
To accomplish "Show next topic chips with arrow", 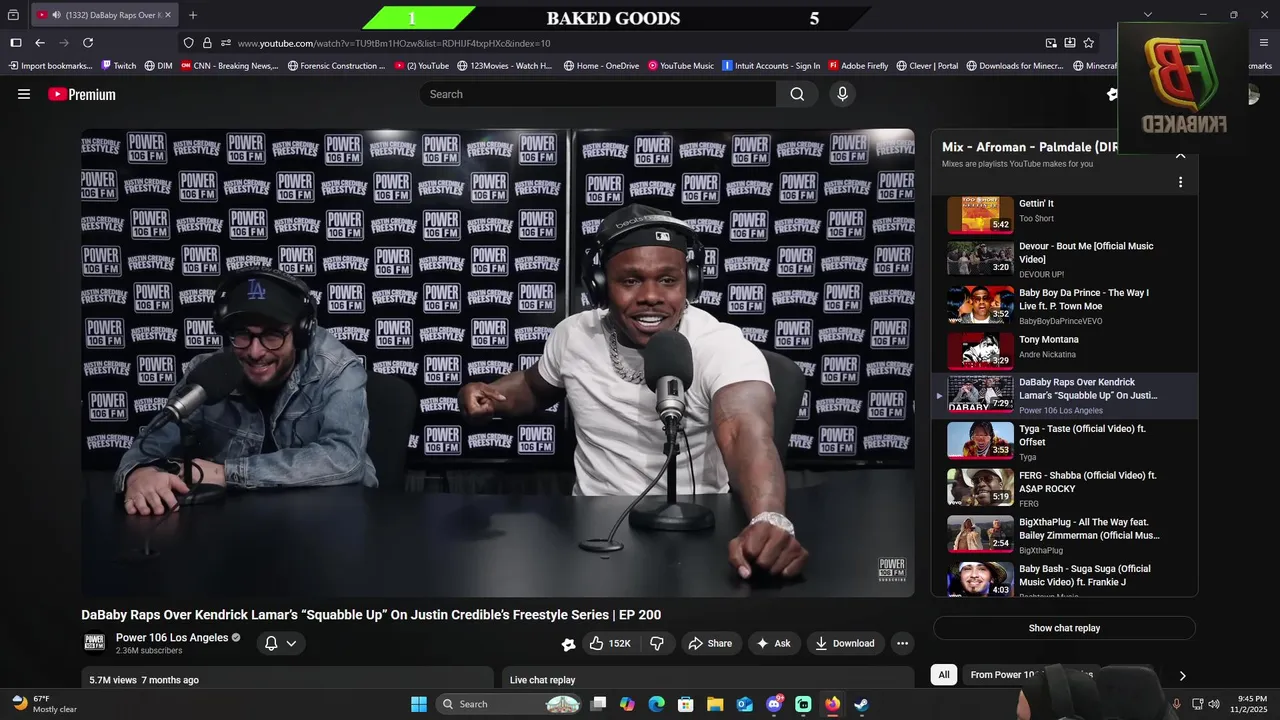I will pyautogui.click(x=1182, y=676).
